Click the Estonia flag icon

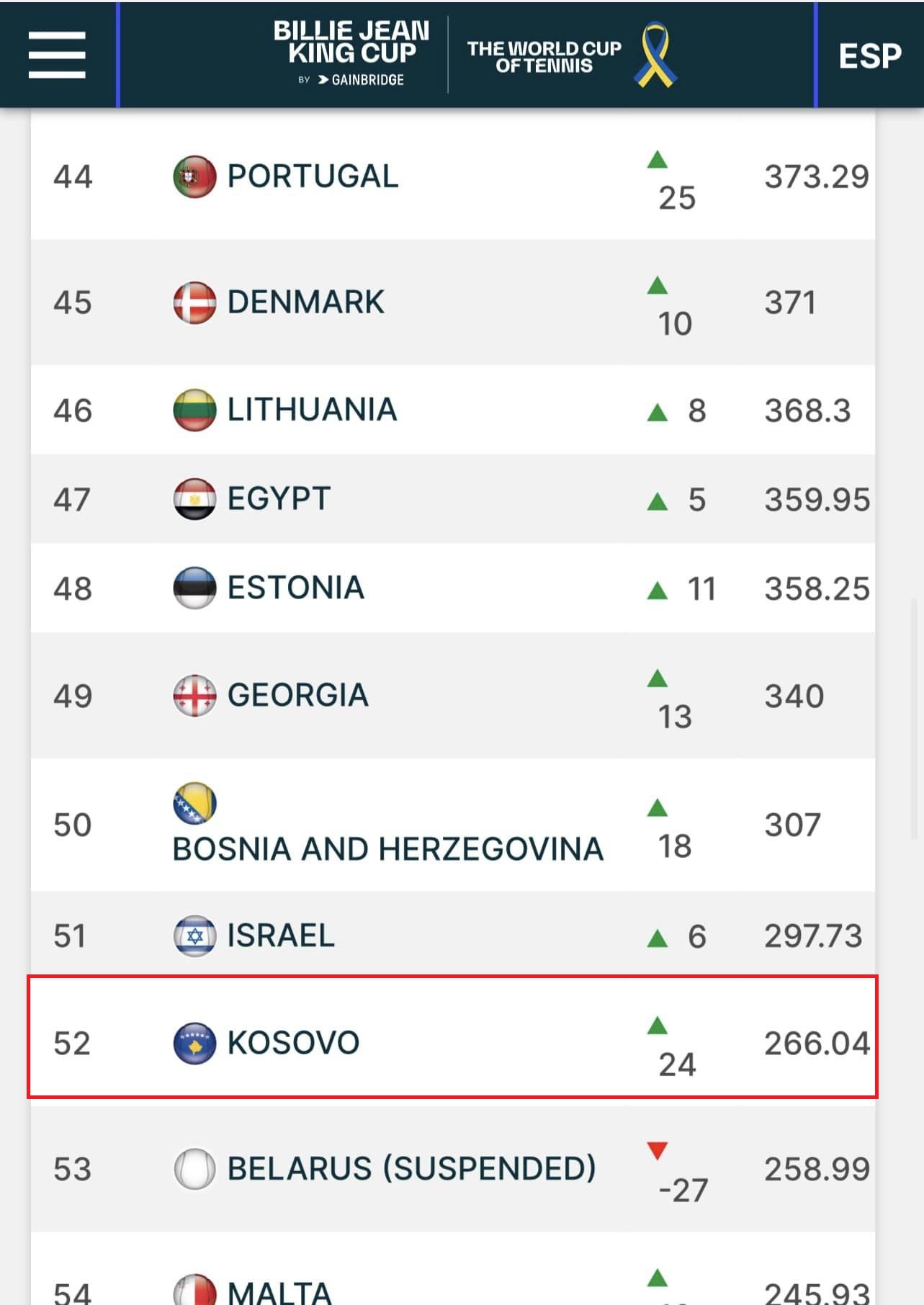click(x=194, y=588)
